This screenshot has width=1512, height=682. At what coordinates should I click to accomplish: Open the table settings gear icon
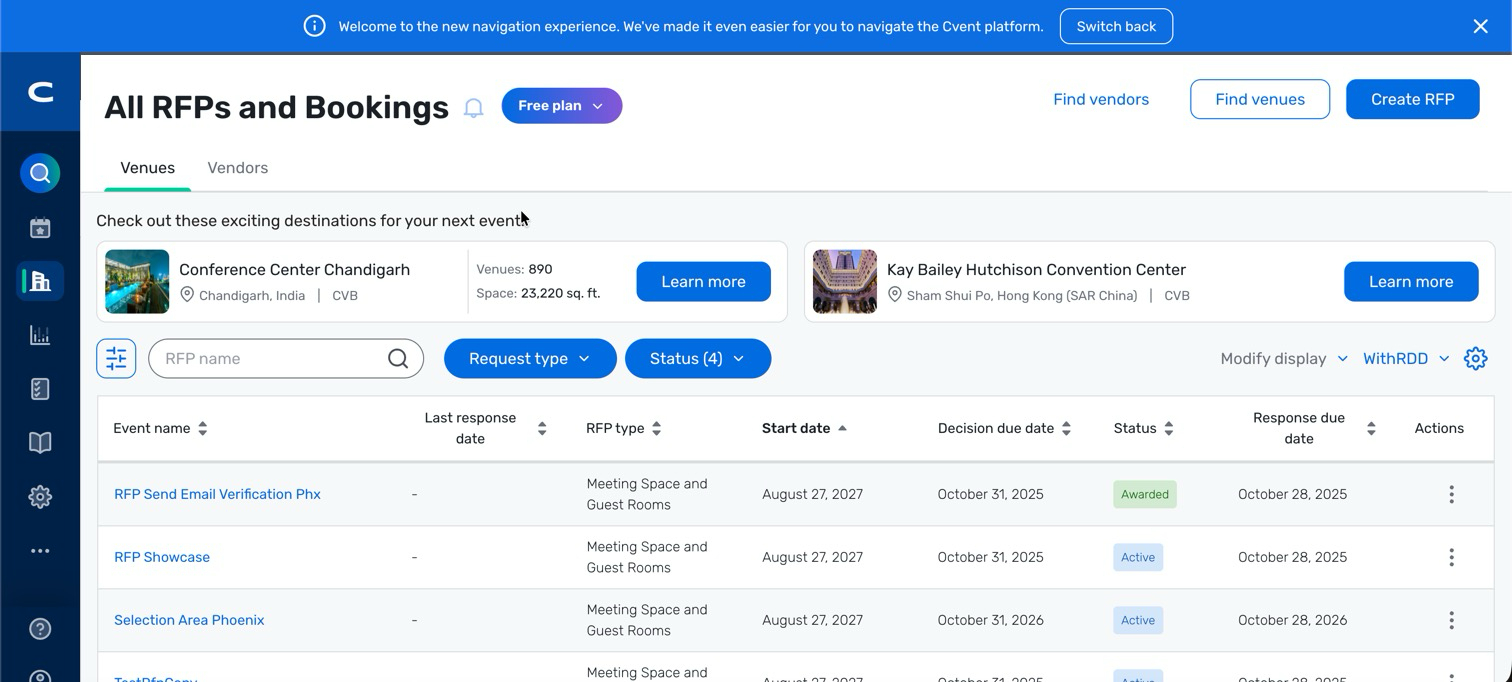1475,358
